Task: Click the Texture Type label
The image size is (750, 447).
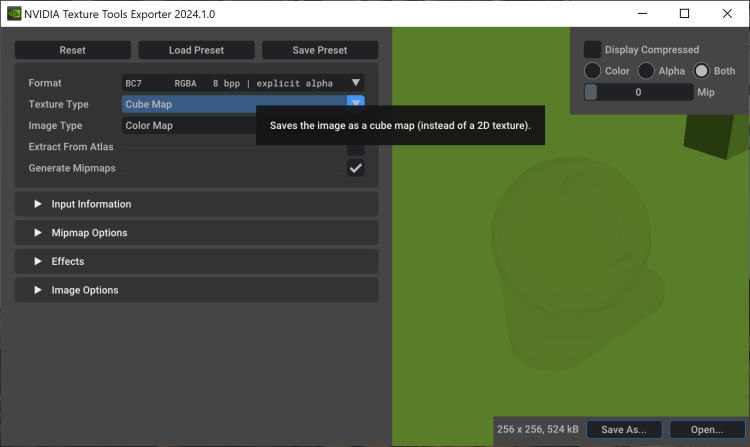Action: pos(58,104)
